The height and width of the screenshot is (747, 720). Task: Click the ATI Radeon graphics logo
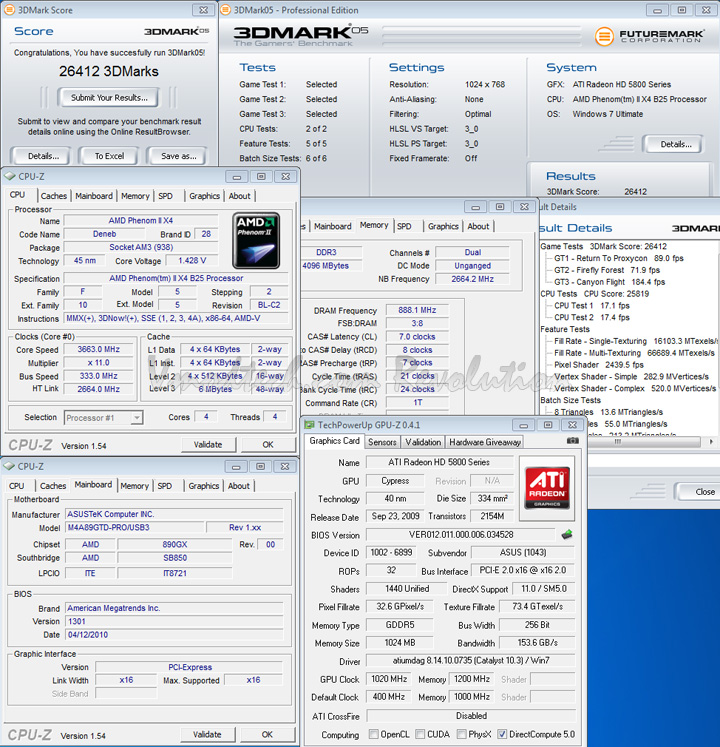pyautogui.click(x=547, y=488)
